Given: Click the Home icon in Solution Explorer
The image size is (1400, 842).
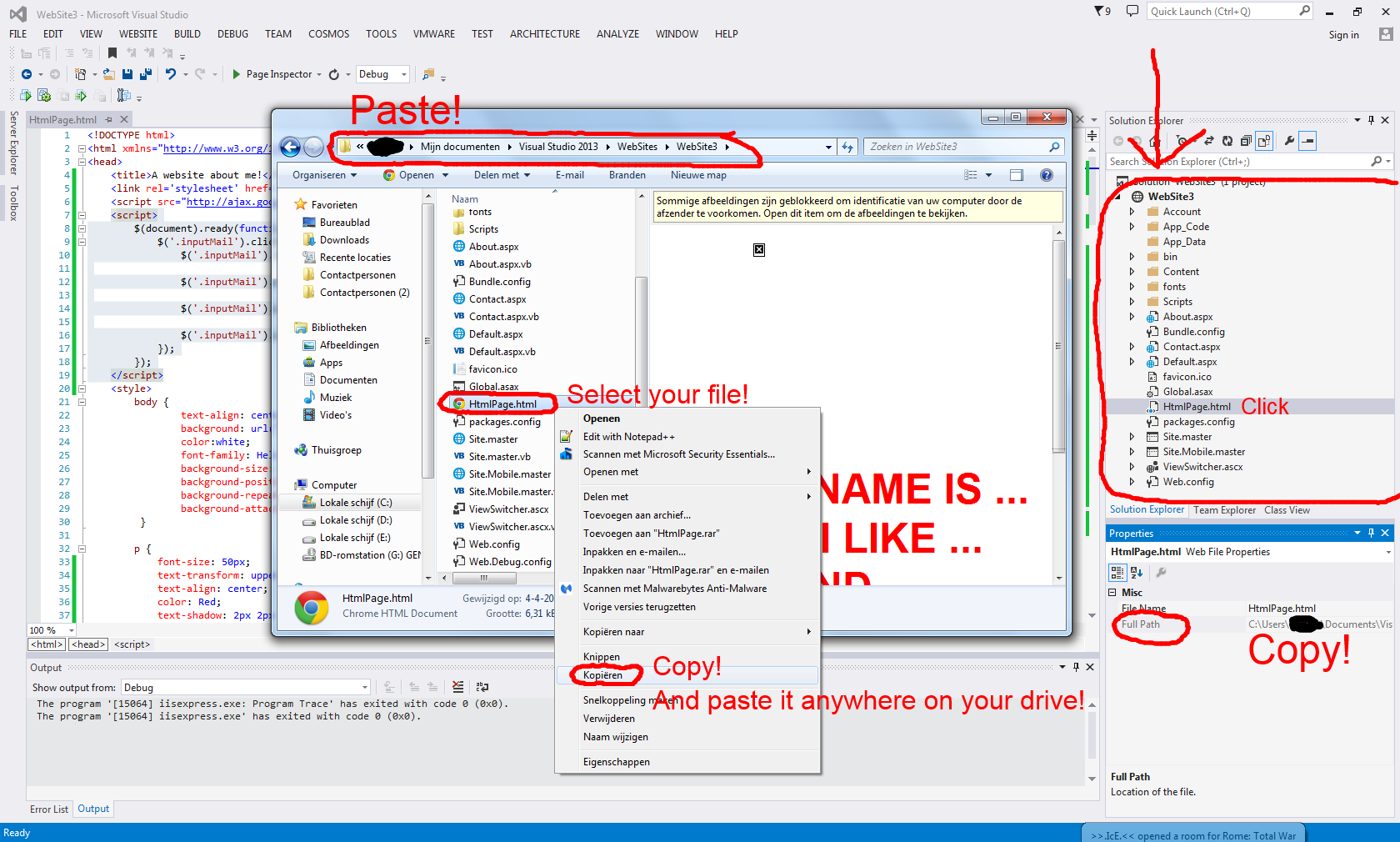Looking at the screenshot, I should pos(1155,141).
